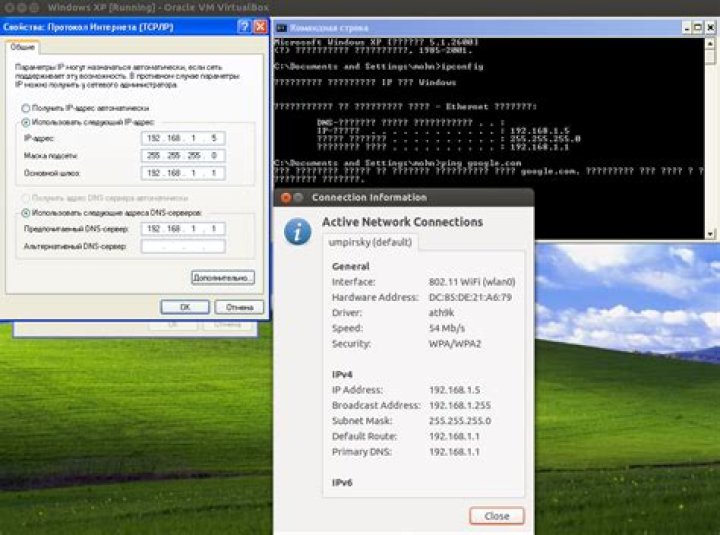Click the broadcast address 192.168.1.255
The height and width of the screenshot is (535, 720).
[460, 405]
